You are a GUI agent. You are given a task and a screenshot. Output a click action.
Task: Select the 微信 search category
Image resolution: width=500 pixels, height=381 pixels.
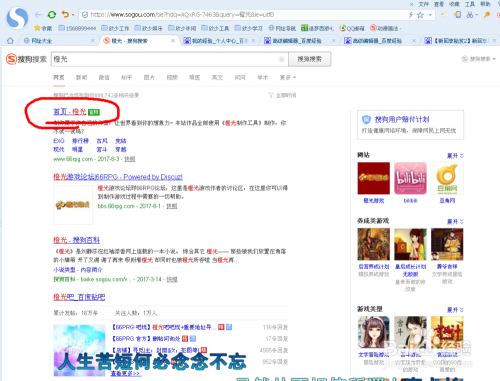[104, 77]
